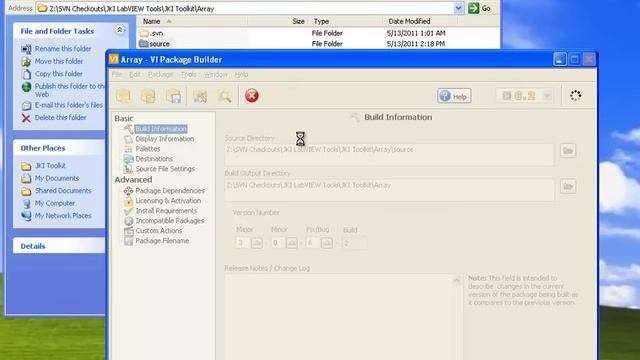Click the red cancel X toolbar icon
This screenshot has height=360, width=640.
252,96
